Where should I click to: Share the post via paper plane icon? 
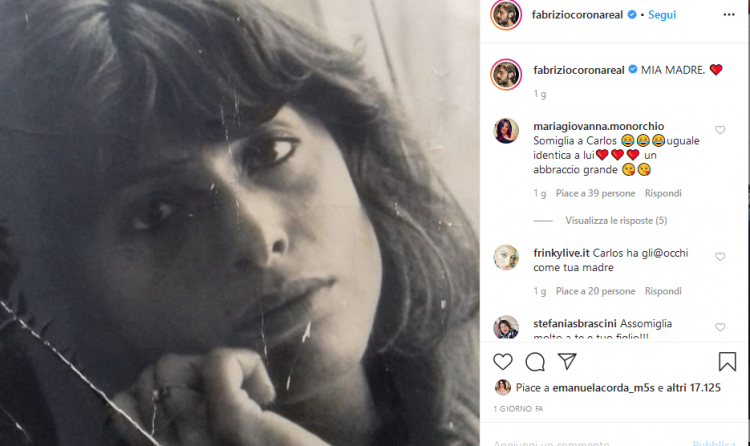(x=566, y=362)
